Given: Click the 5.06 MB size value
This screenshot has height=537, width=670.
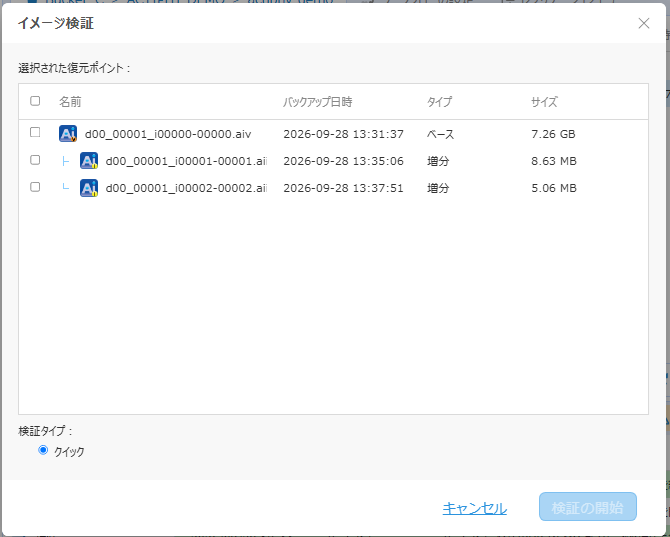Looking at the screenshot, I should pyautogui.click(x=554, y=188).
